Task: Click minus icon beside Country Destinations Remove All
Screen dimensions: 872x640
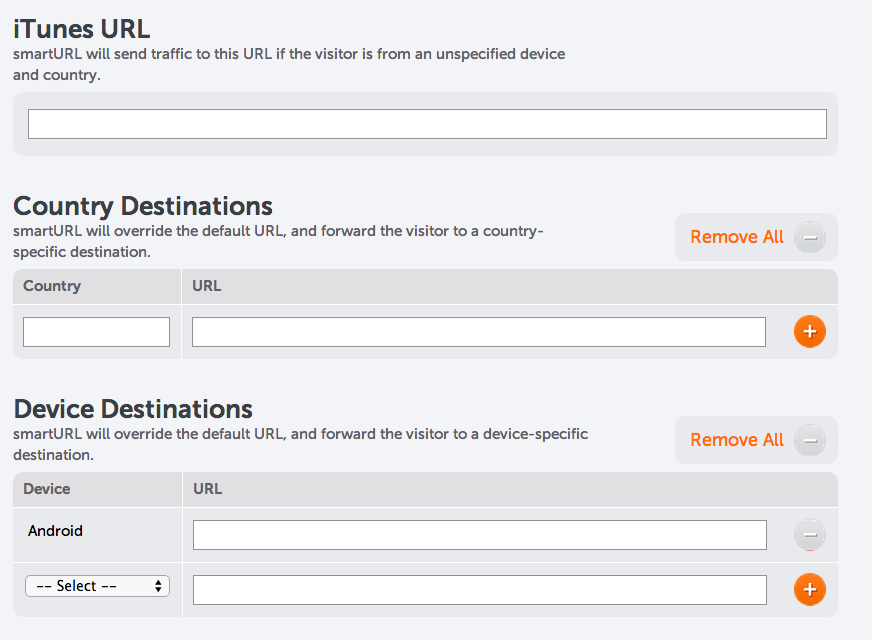Action: point(810,237)
